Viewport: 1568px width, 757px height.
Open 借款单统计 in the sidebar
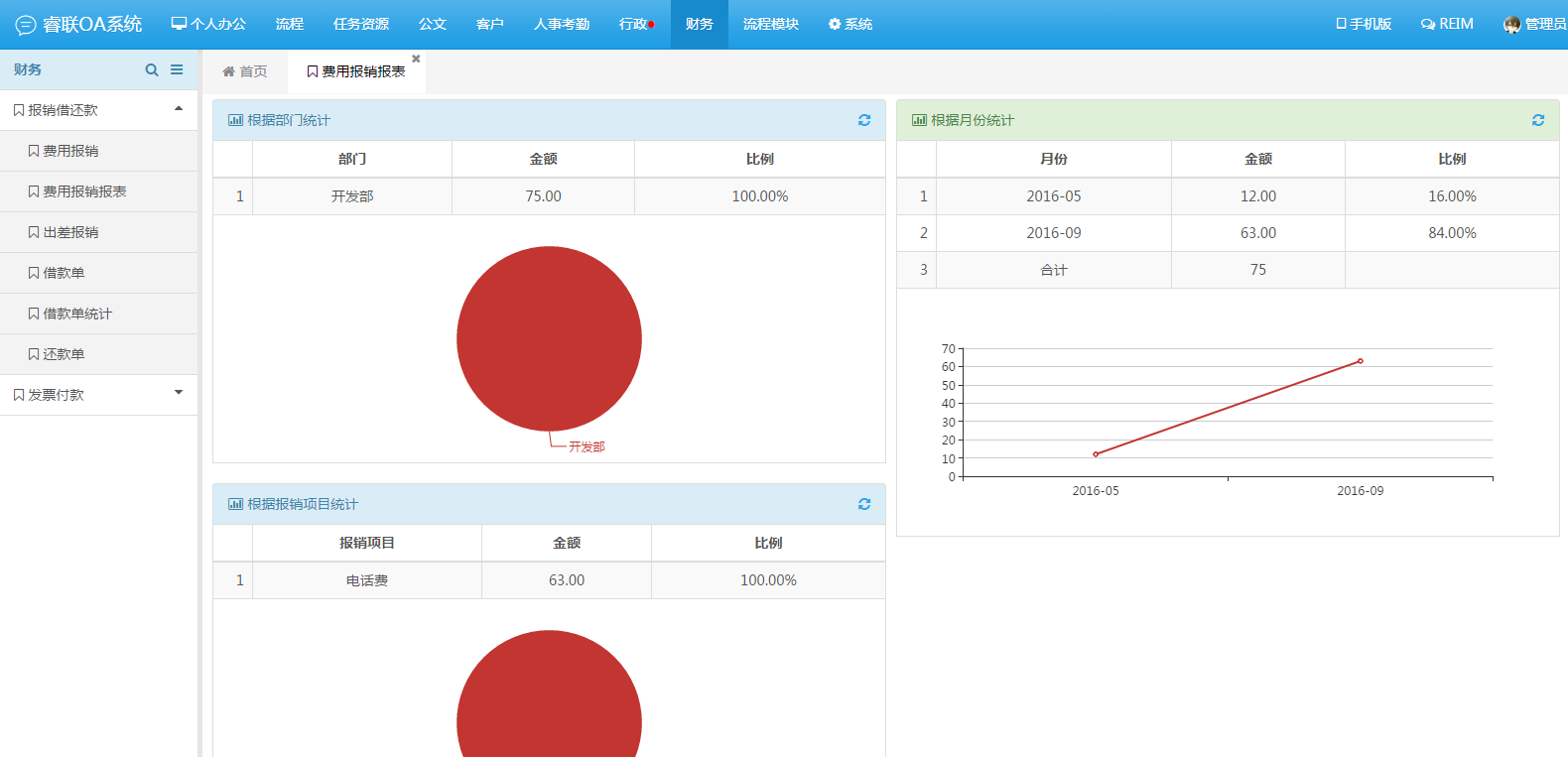77,314
